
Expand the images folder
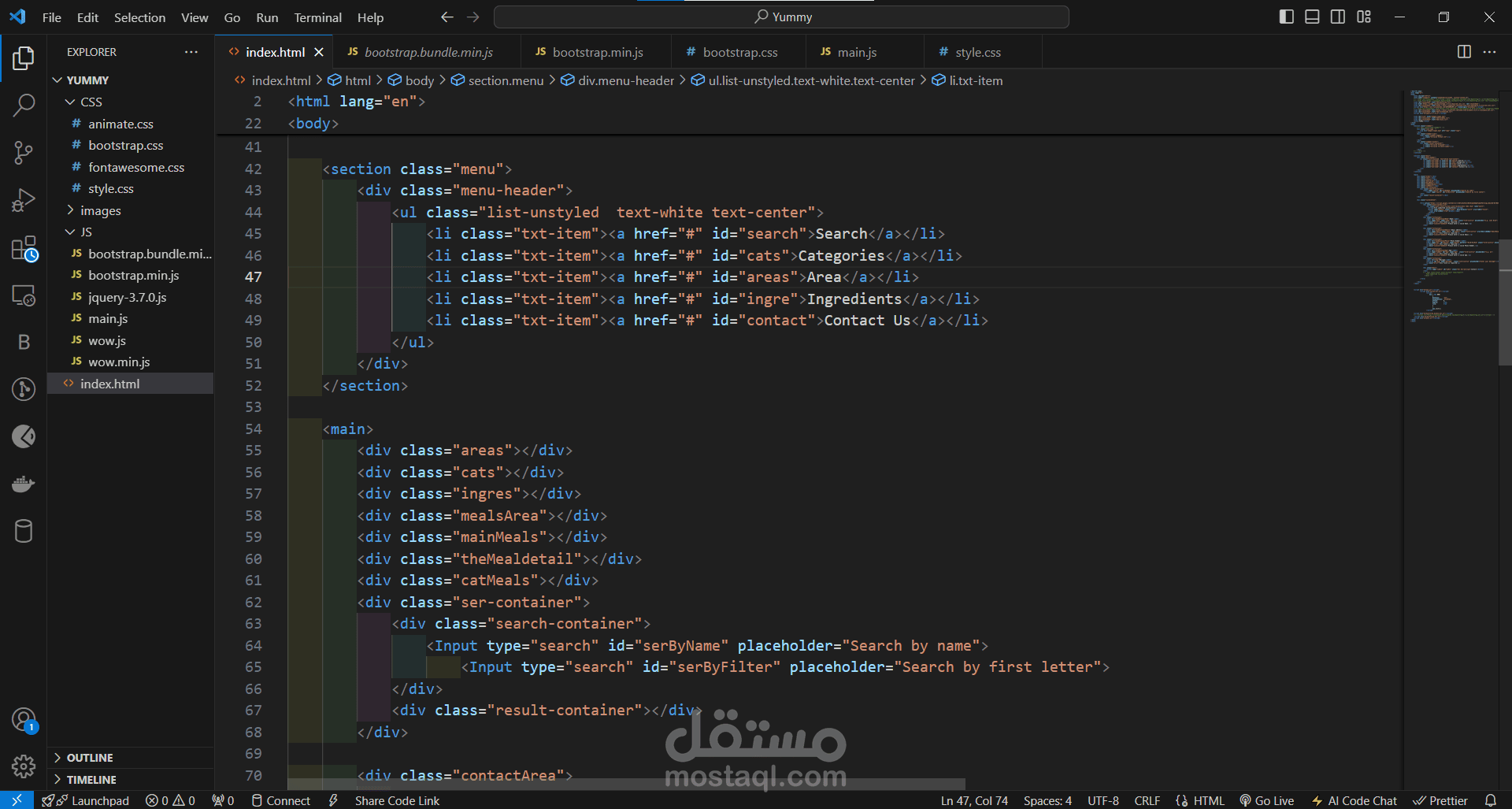pyautogui.click(x=131, y=210)
